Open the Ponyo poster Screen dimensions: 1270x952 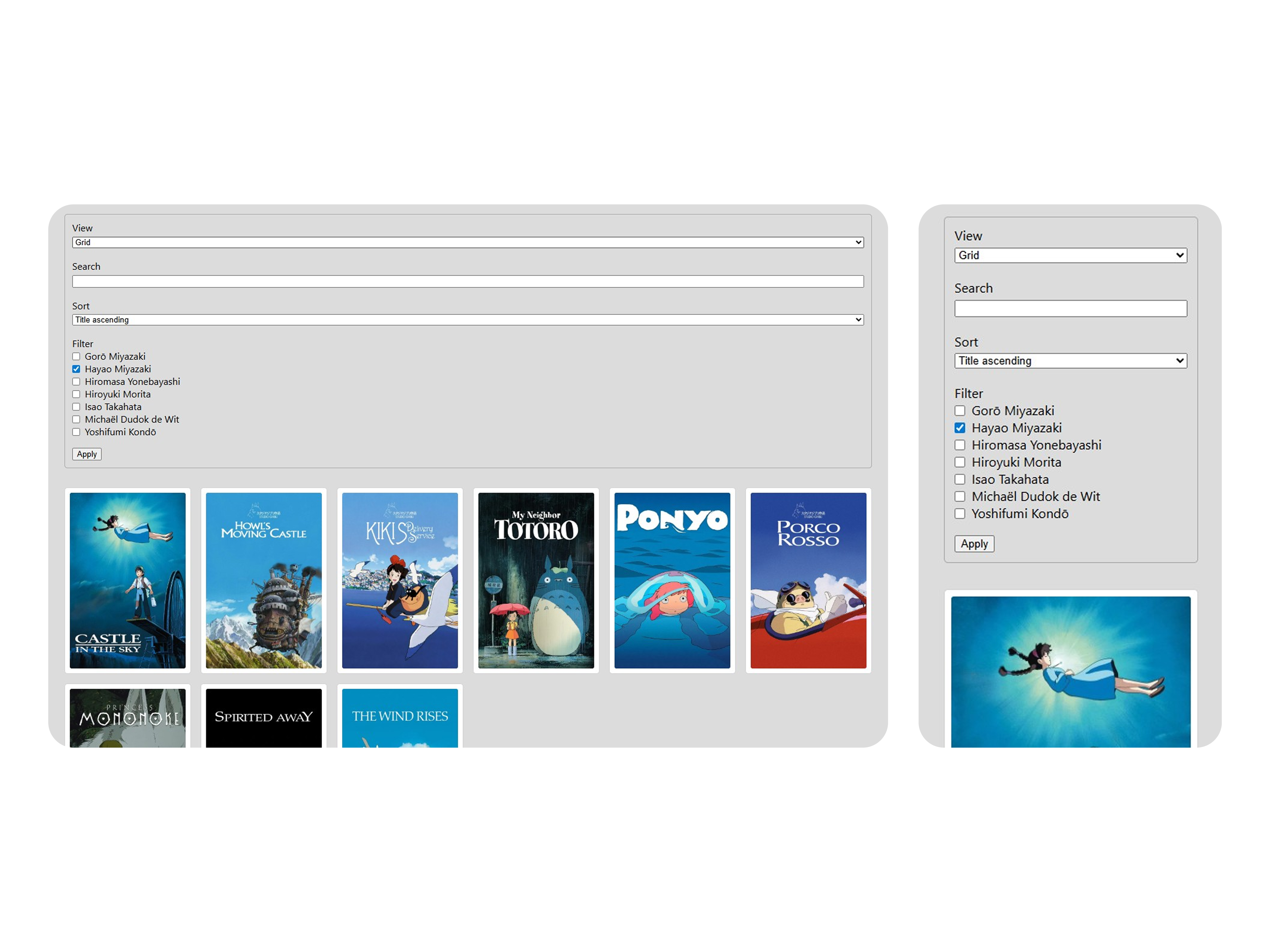tap(672, 580)
